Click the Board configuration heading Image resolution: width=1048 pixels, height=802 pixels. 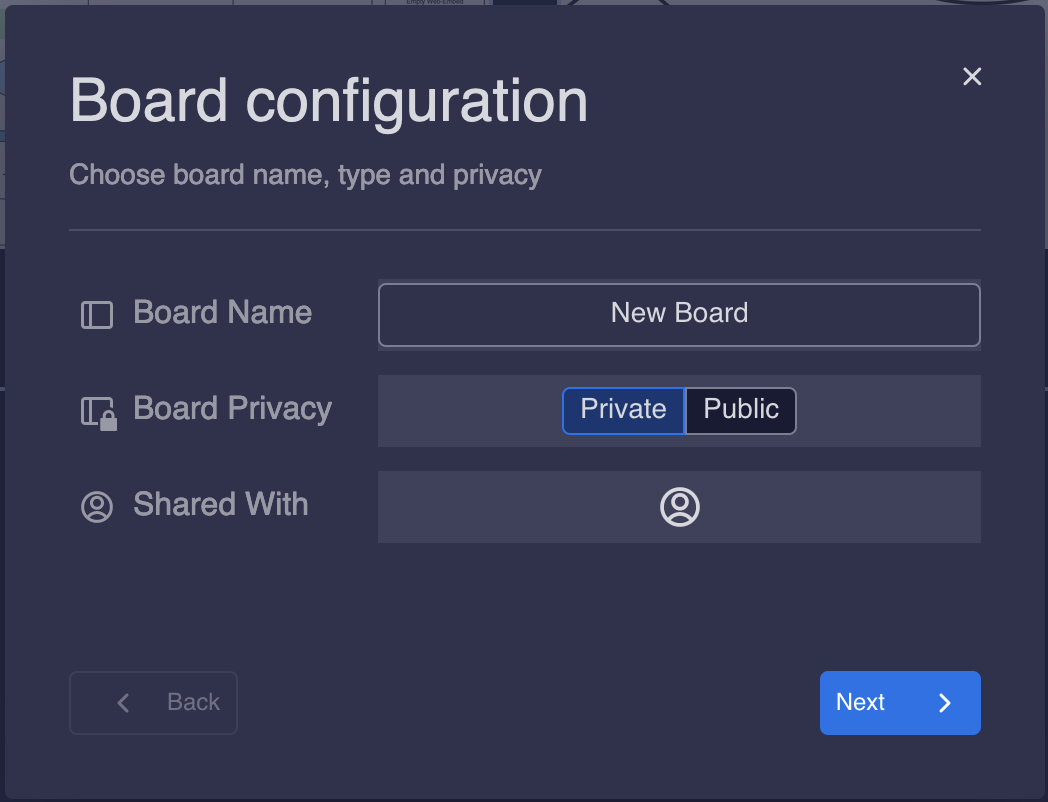point(329,101)
